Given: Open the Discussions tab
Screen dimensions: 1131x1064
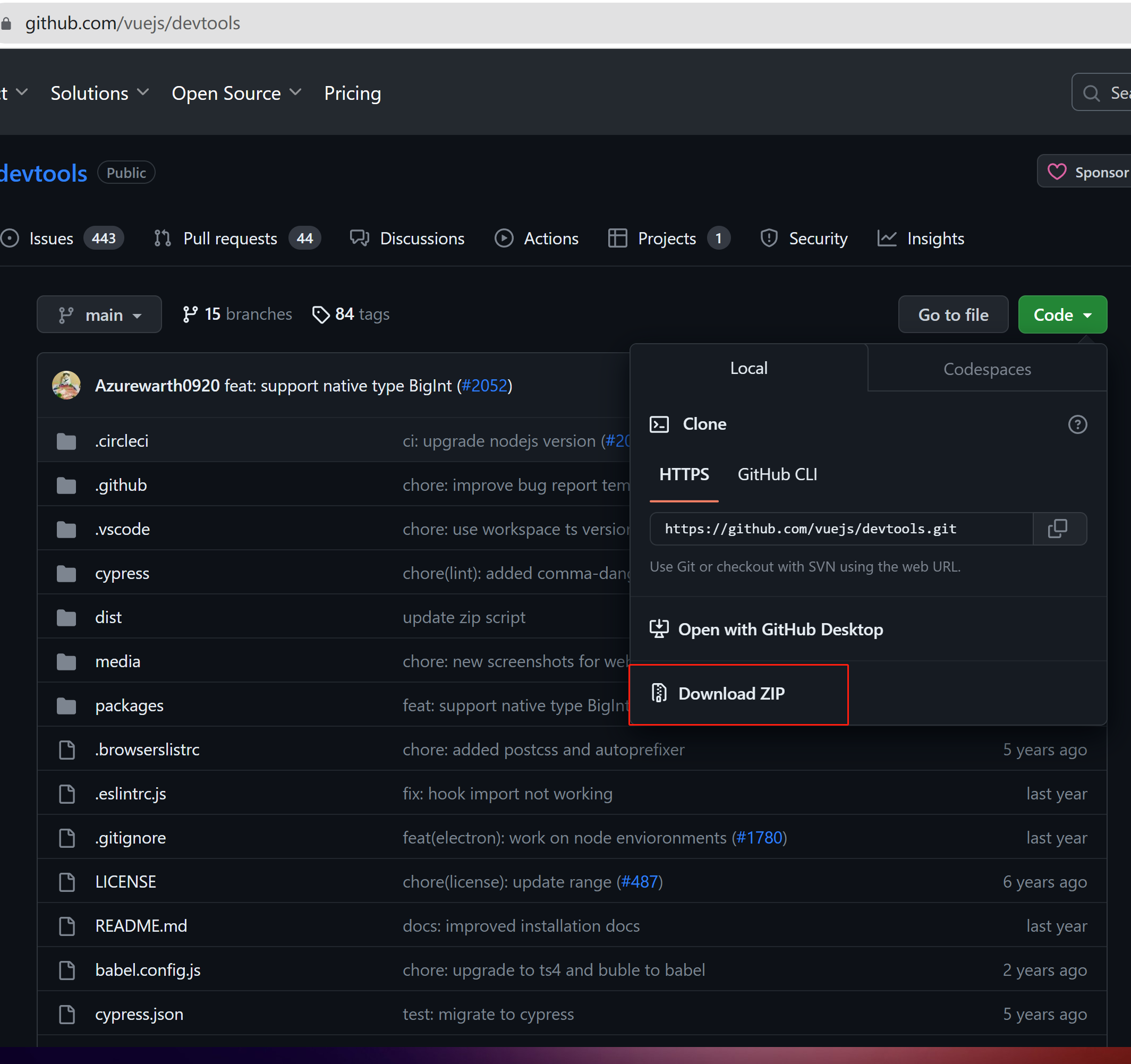Looking at the screenshot, I should click(407, 239).
